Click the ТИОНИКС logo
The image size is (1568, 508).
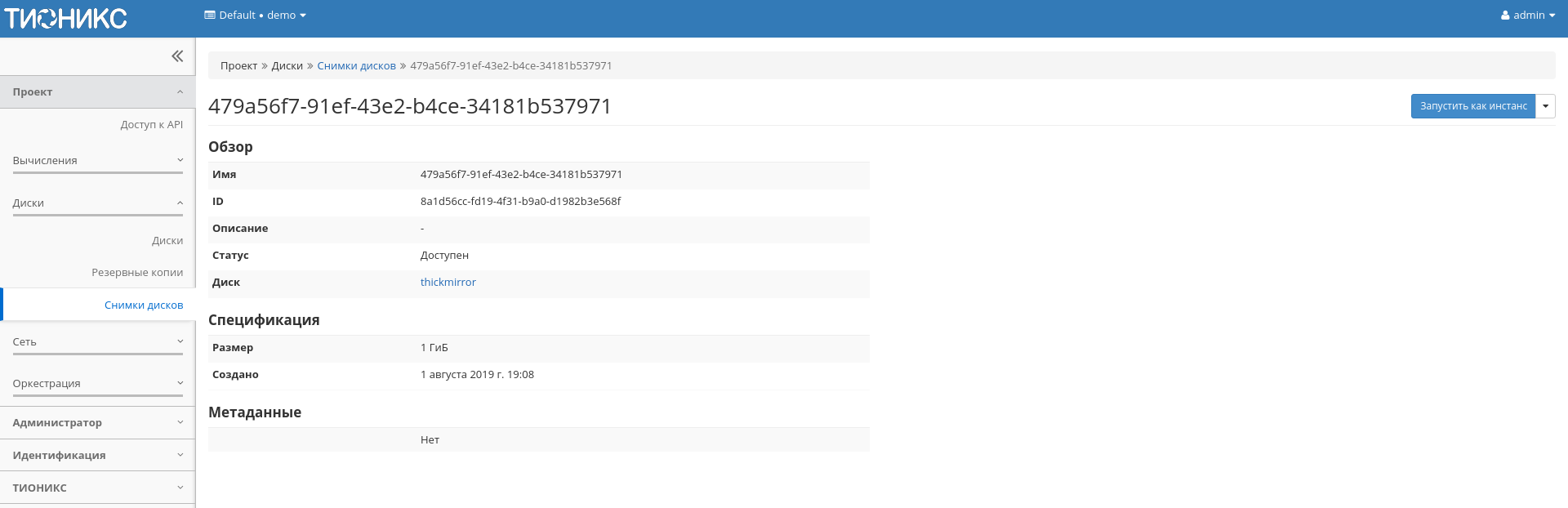(x=66, y=18)
